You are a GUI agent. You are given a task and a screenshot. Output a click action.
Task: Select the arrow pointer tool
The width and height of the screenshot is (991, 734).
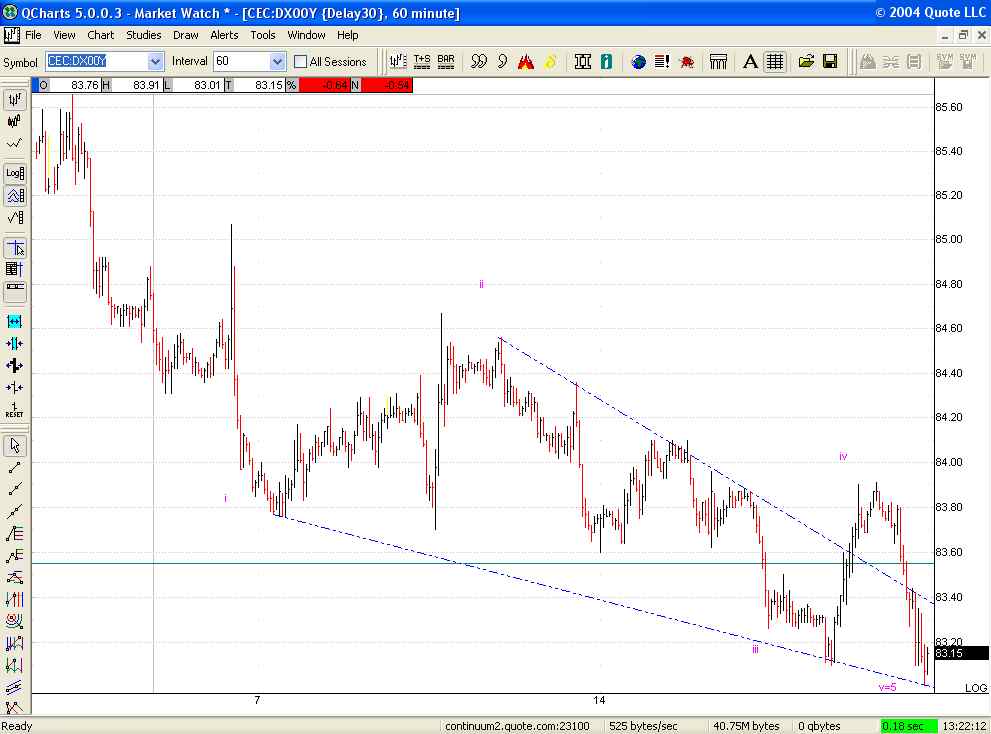(x=14, y=446)
